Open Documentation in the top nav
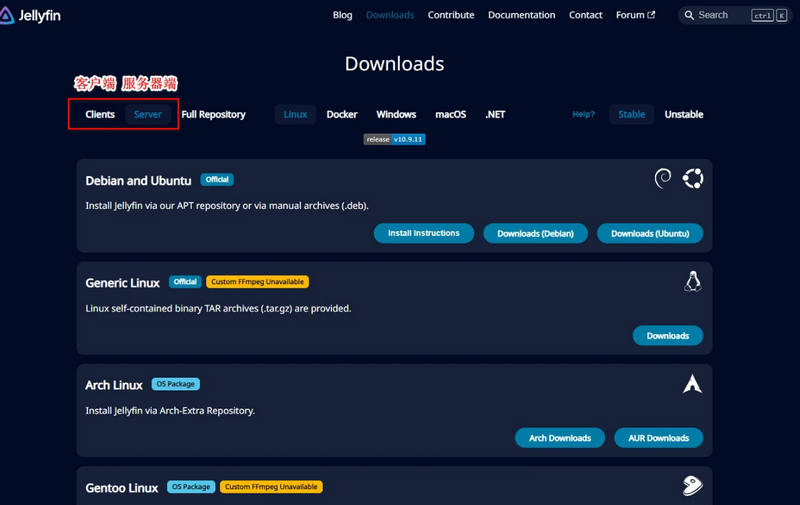This screenshot has height=505, width=800. pos(521,15)
